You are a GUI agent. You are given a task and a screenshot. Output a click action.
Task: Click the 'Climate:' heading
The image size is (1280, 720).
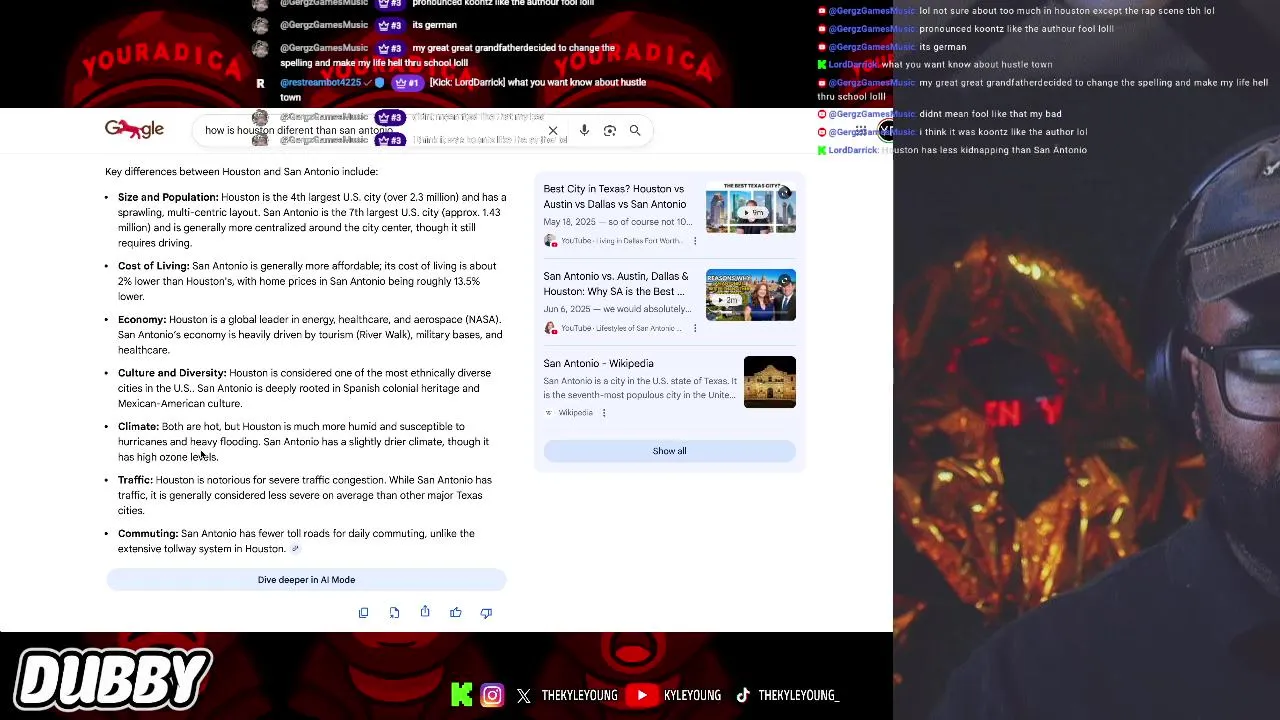pos(138,427)
